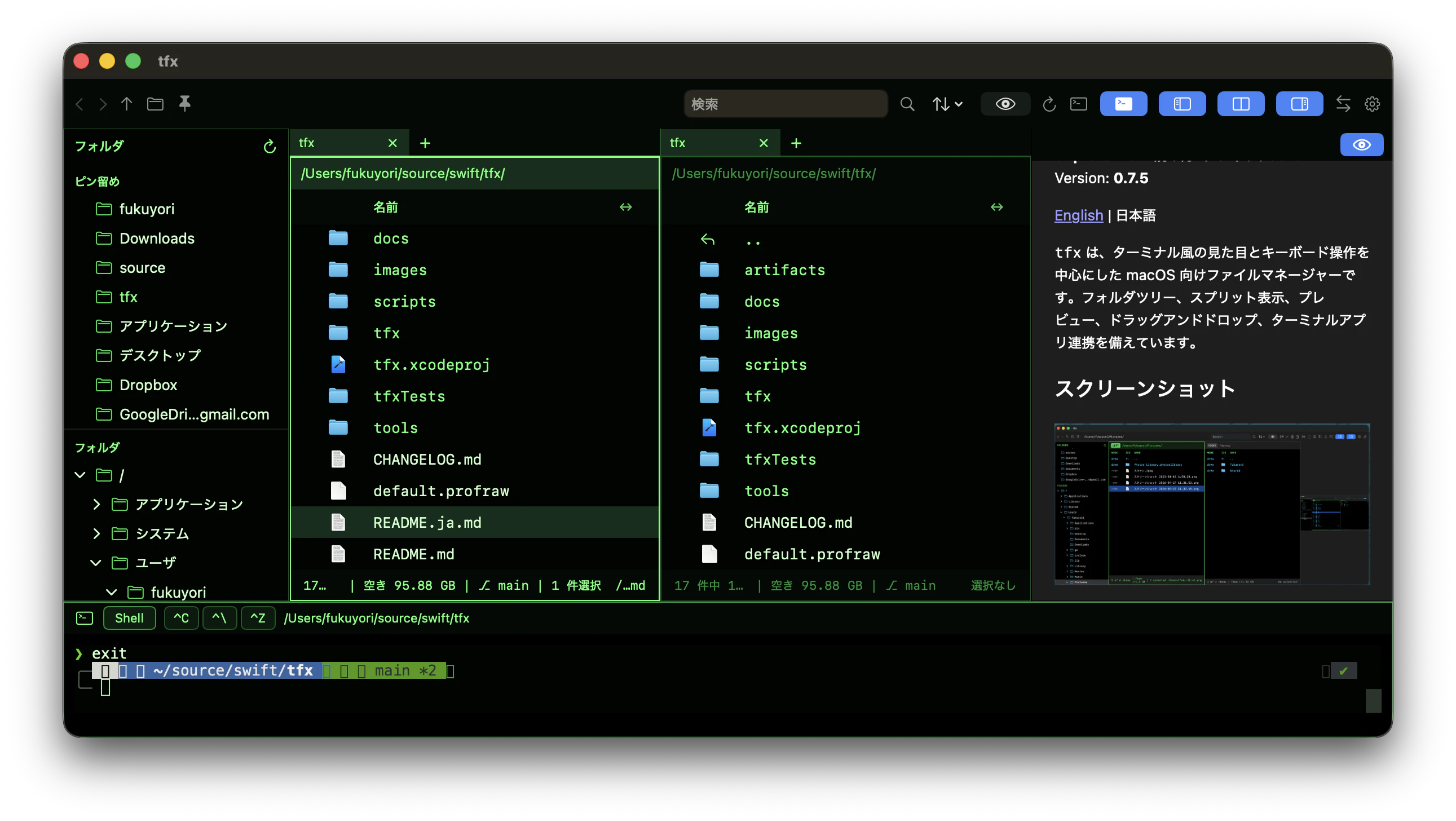Open the sort order dropdown
The image size is (1456, 821).
[947, 104]
